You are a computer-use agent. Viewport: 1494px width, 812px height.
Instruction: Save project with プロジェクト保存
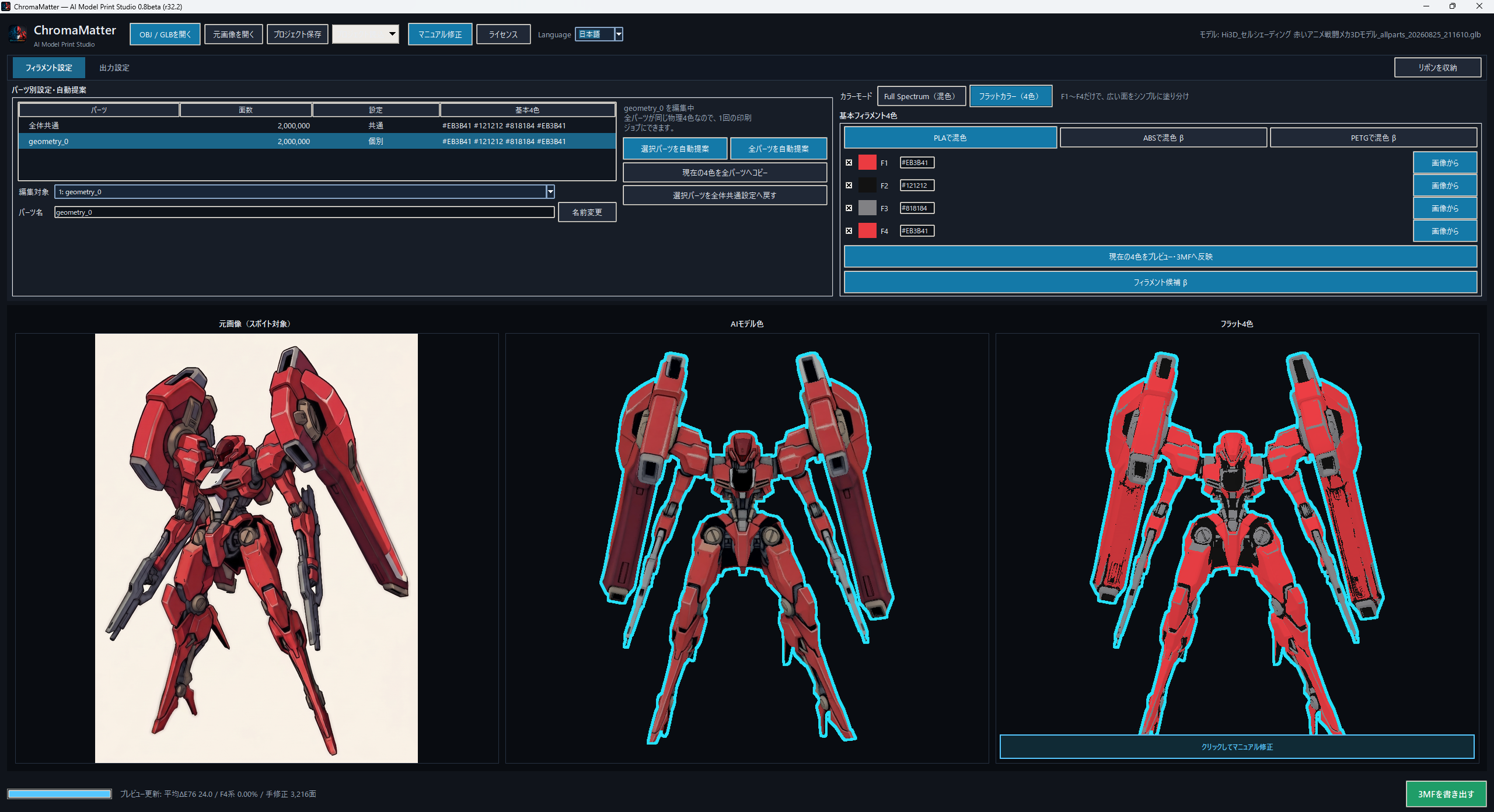pos(298,34)
